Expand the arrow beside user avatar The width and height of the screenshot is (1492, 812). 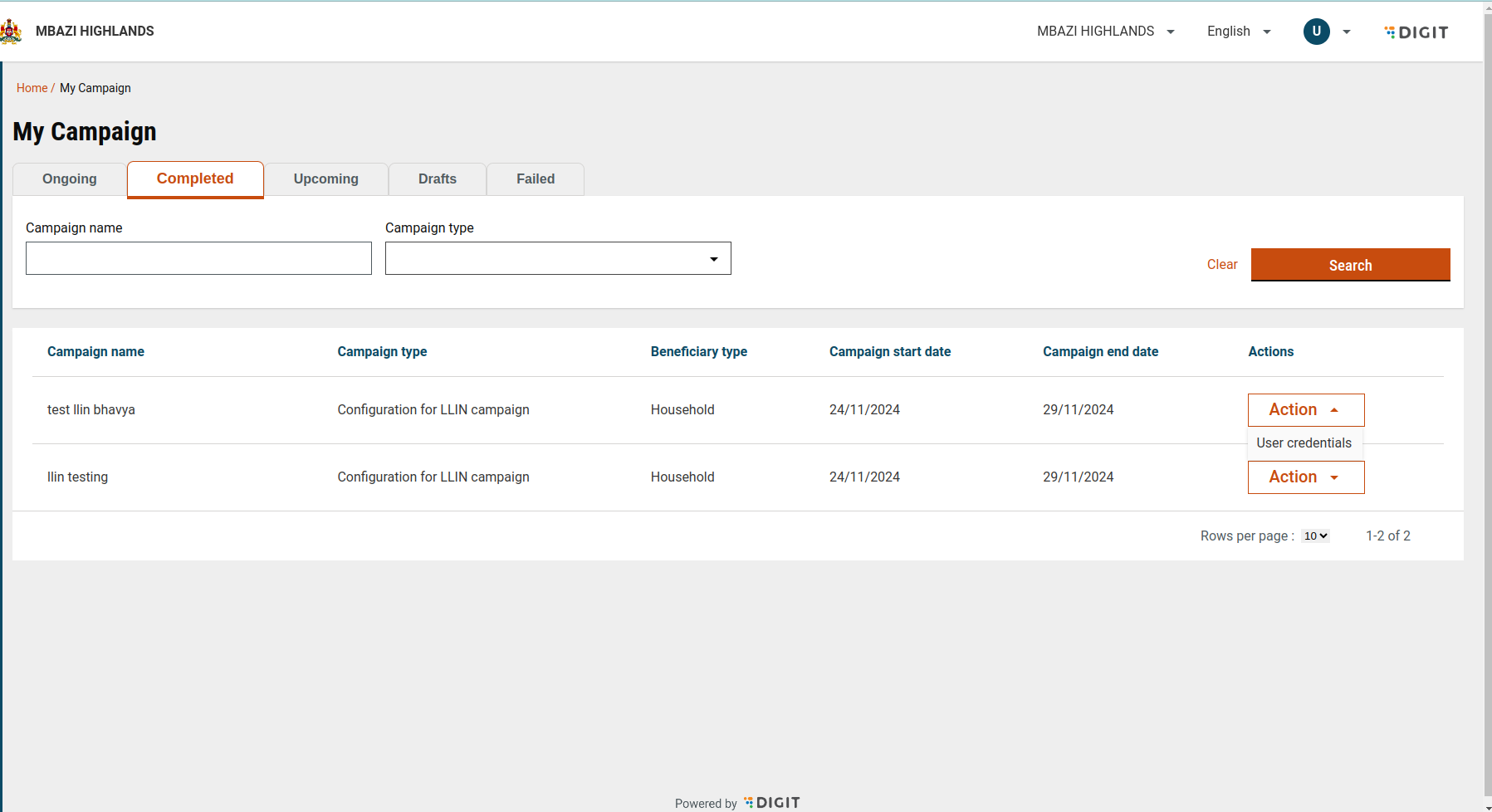tap(1347, 32)
